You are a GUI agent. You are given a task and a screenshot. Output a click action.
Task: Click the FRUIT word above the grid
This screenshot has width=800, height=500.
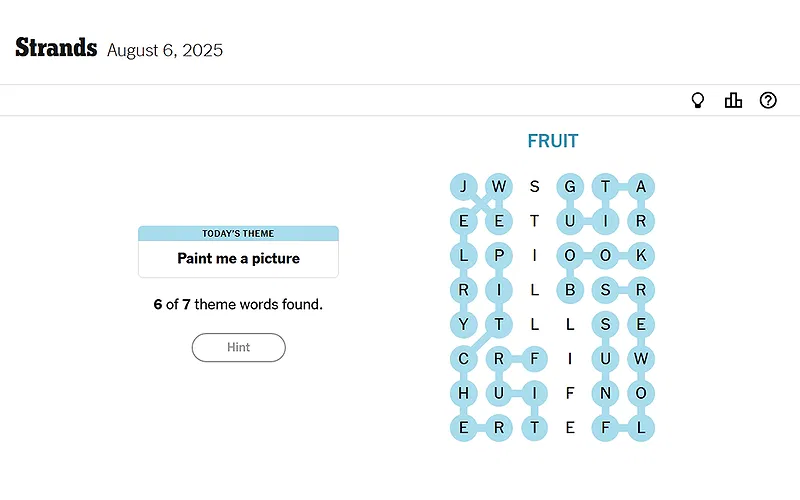(x=553, y=142)
